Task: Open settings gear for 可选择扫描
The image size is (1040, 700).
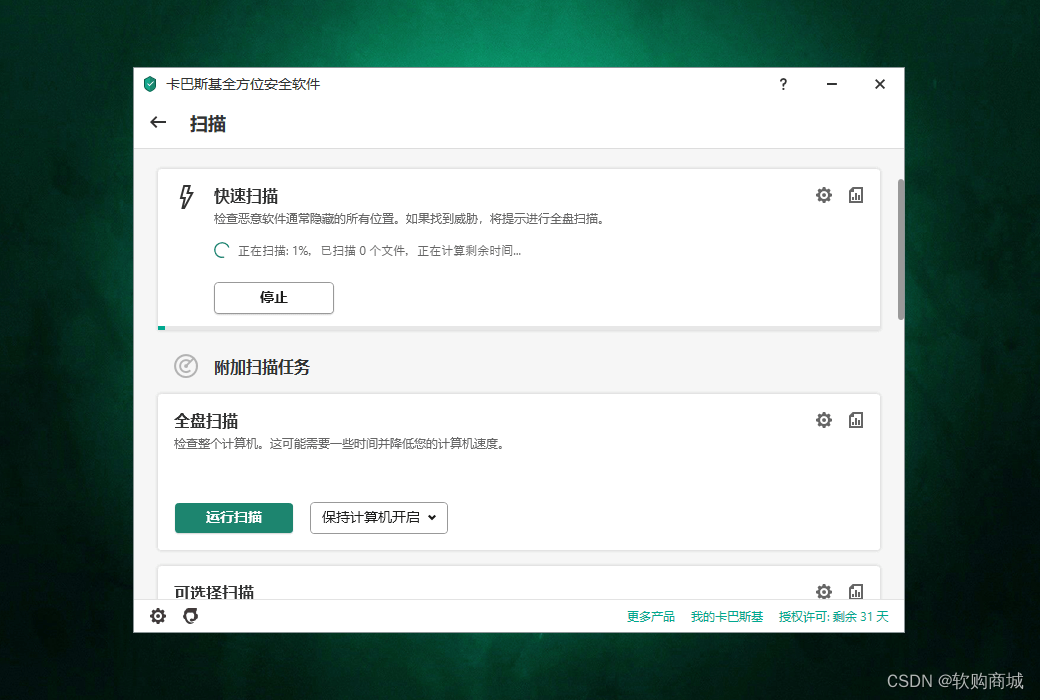Action: click(823, 592)
